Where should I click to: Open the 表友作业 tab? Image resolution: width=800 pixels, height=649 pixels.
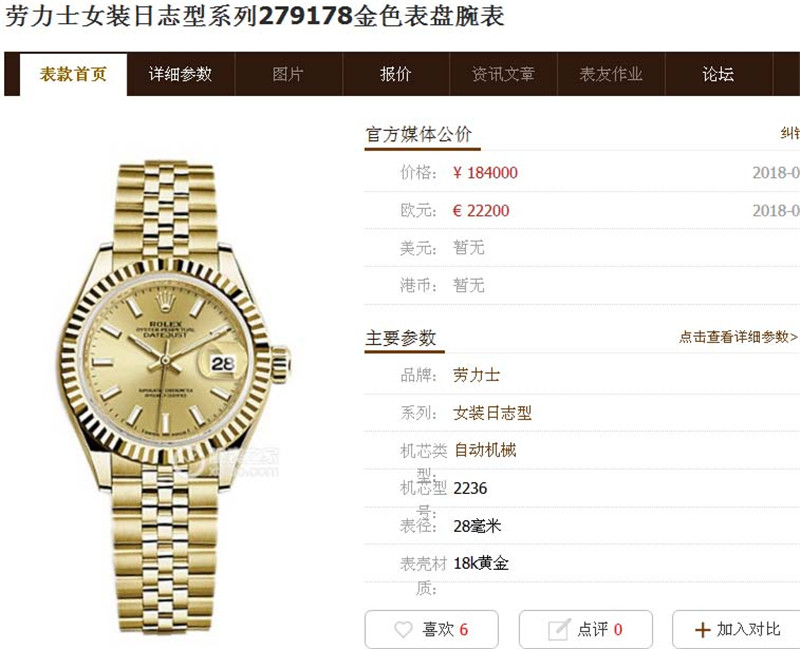pyautogui.click(x=611, y=74)
